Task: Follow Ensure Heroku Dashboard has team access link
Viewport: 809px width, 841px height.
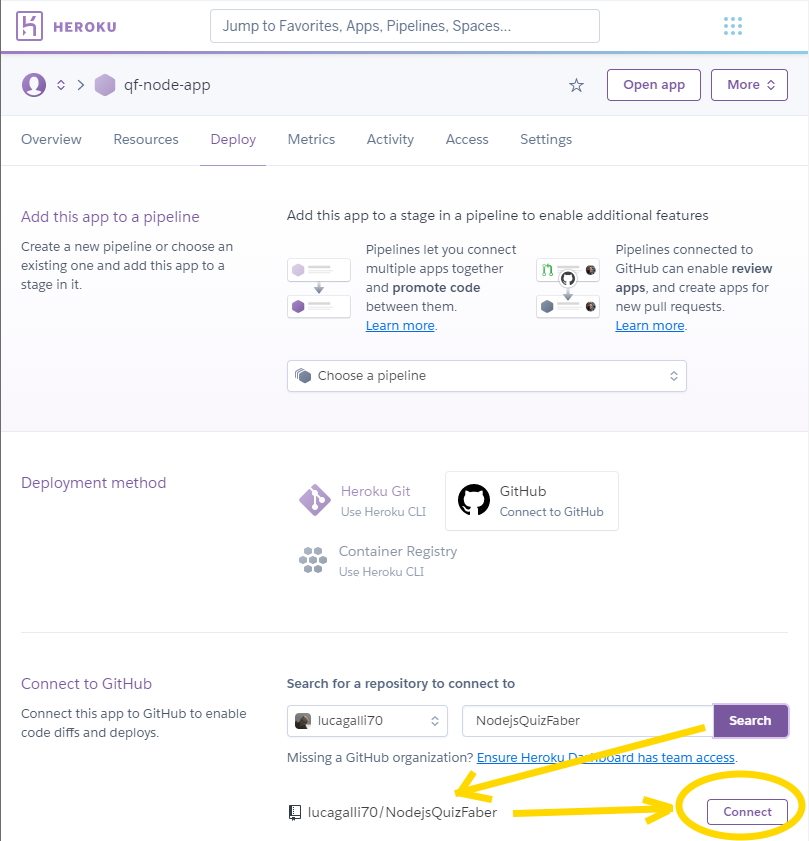Action: pyautogui.click(x=606, y=758)
